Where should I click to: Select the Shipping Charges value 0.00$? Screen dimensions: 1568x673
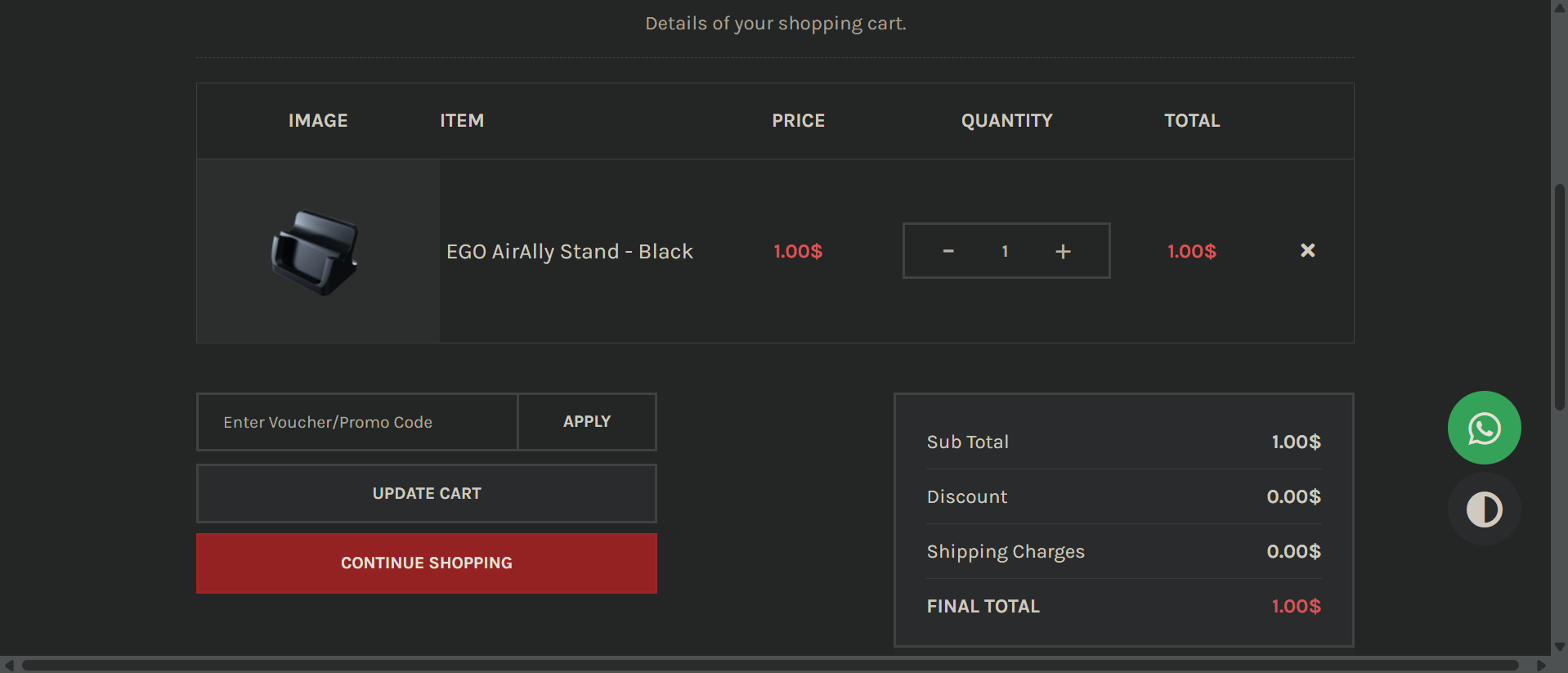click(x=1293, y=551)
